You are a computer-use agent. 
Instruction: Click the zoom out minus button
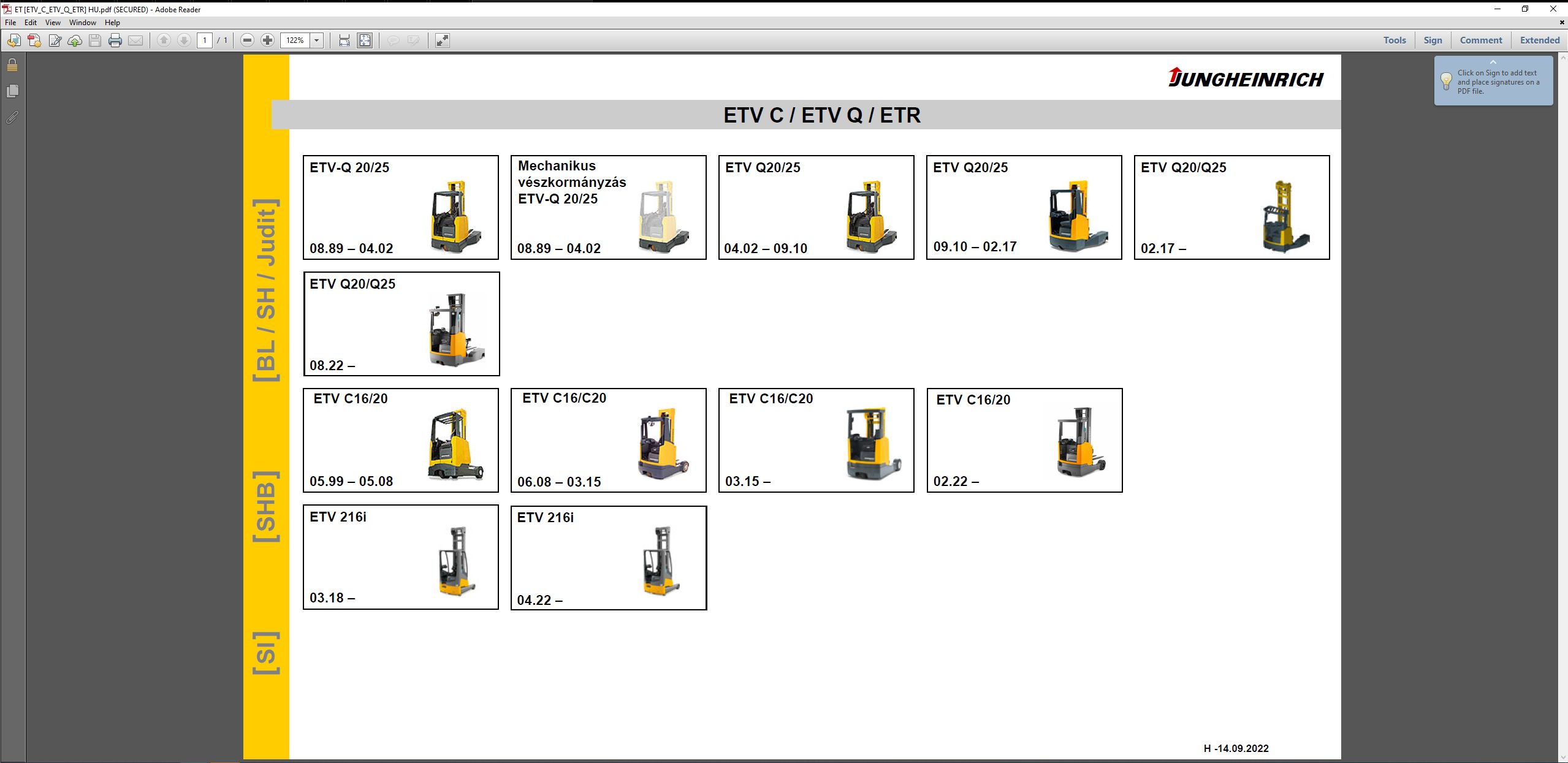(247, 40)
